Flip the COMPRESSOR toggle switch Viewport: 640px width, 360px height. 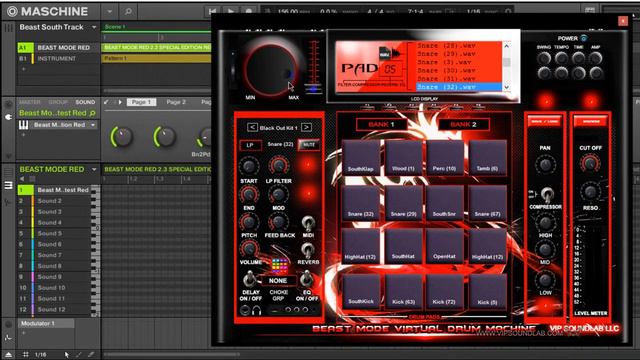click(547, 194)
